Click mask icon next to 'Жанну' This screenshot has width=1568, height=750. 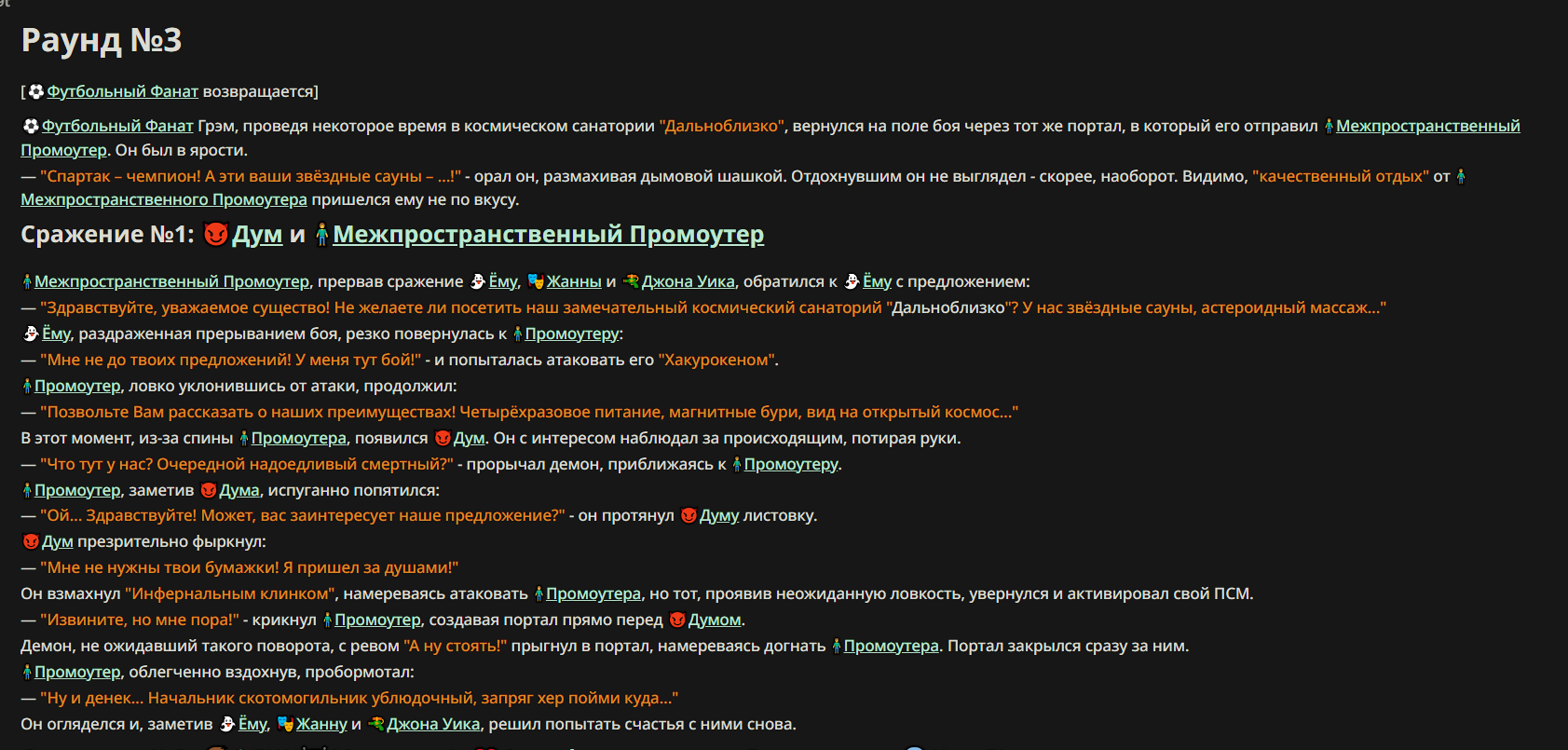(x=285, y=724)
